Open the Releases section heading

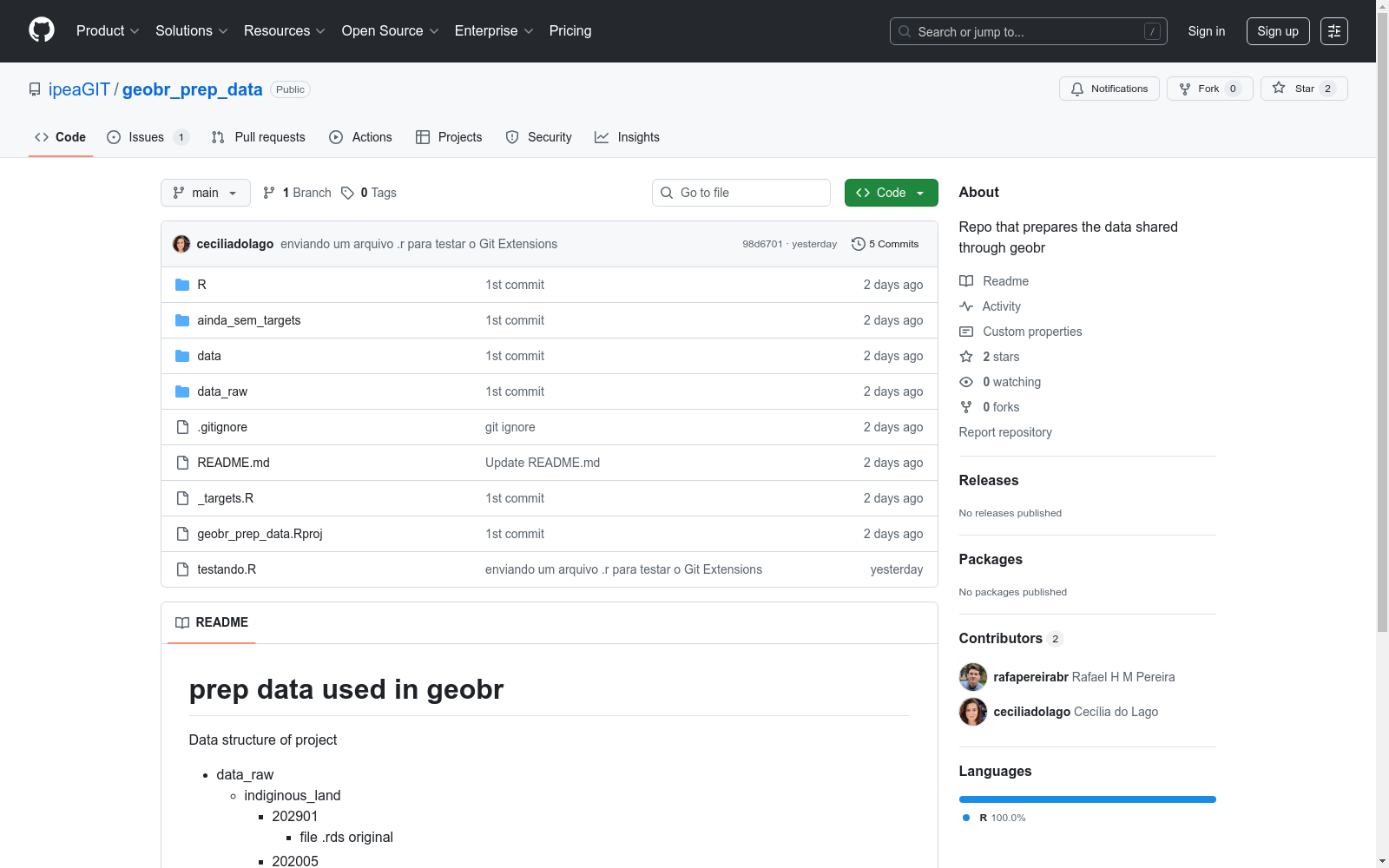(x=989, y=480)
